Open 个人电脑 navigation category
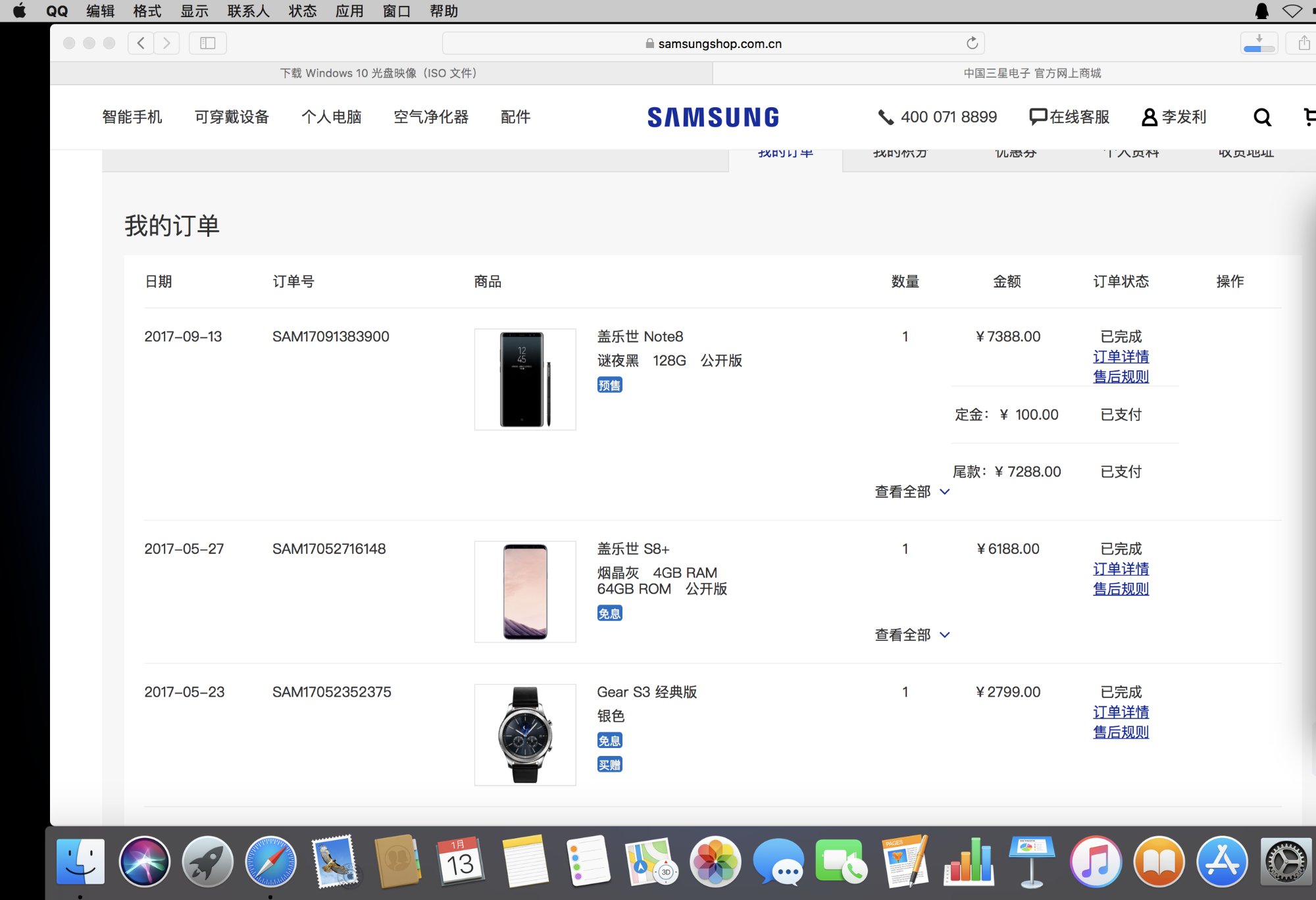 (x=332, y=117)
